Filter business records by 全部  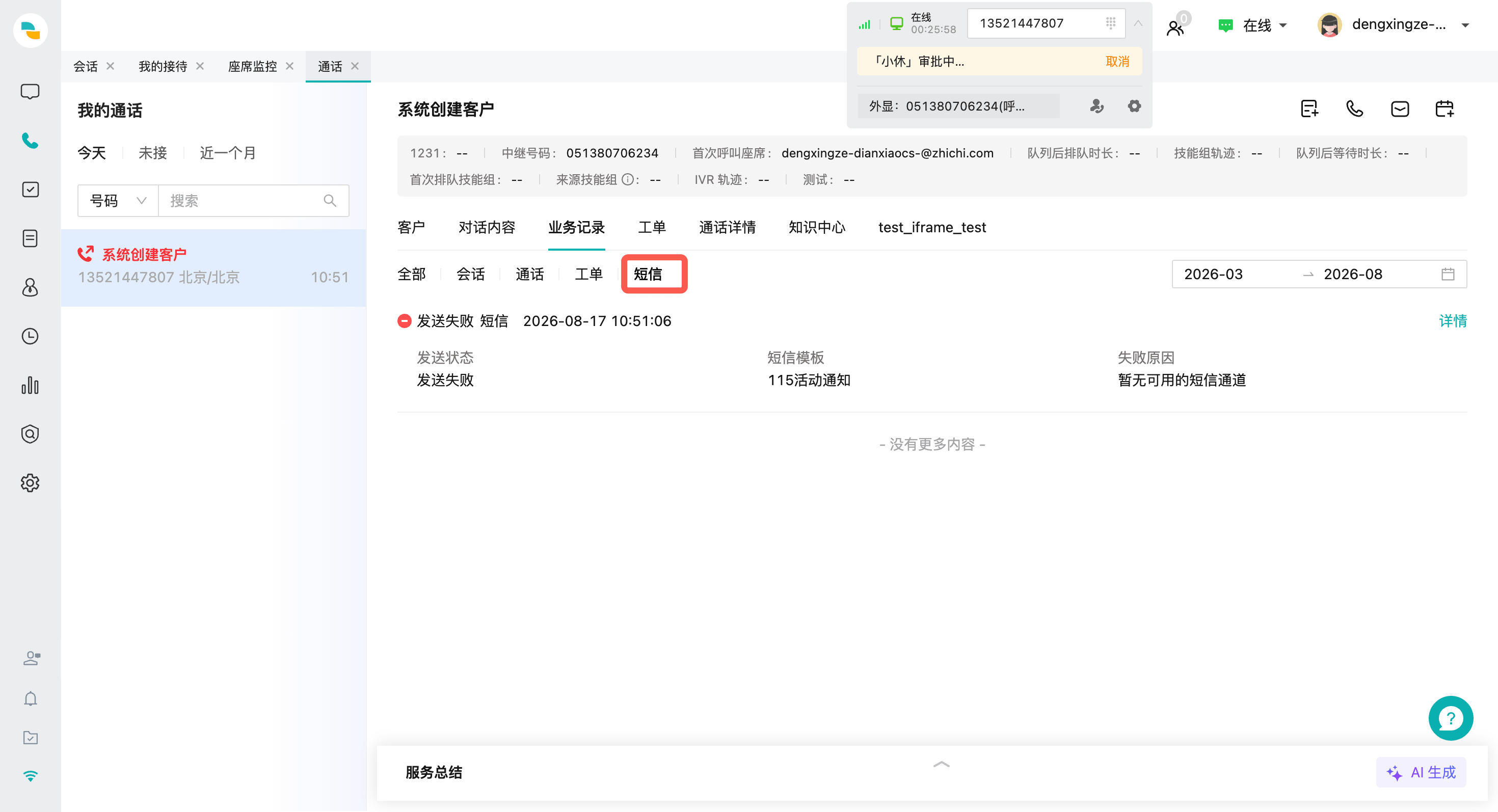(411, 274)
